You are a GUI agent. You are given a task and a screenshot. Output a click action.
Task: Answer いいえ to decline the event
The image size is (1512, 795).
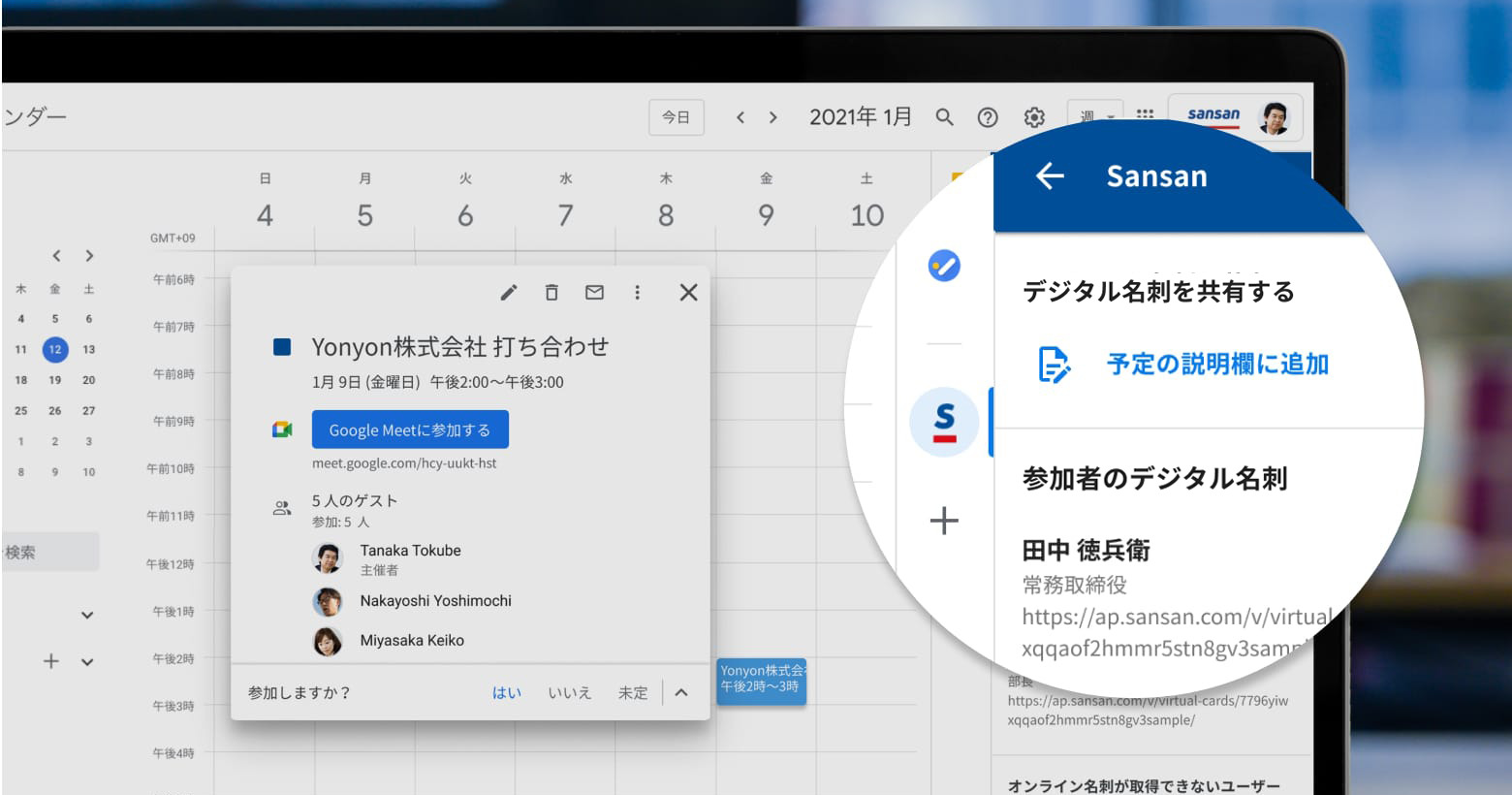[x=570, y=692]
